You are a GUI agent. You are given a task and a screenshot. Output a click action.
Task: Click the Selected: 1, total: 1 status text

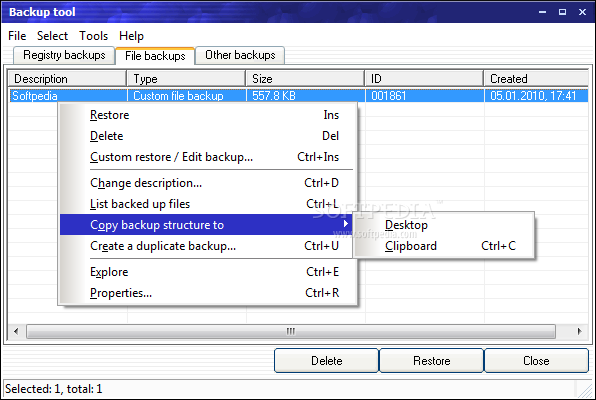54,389
